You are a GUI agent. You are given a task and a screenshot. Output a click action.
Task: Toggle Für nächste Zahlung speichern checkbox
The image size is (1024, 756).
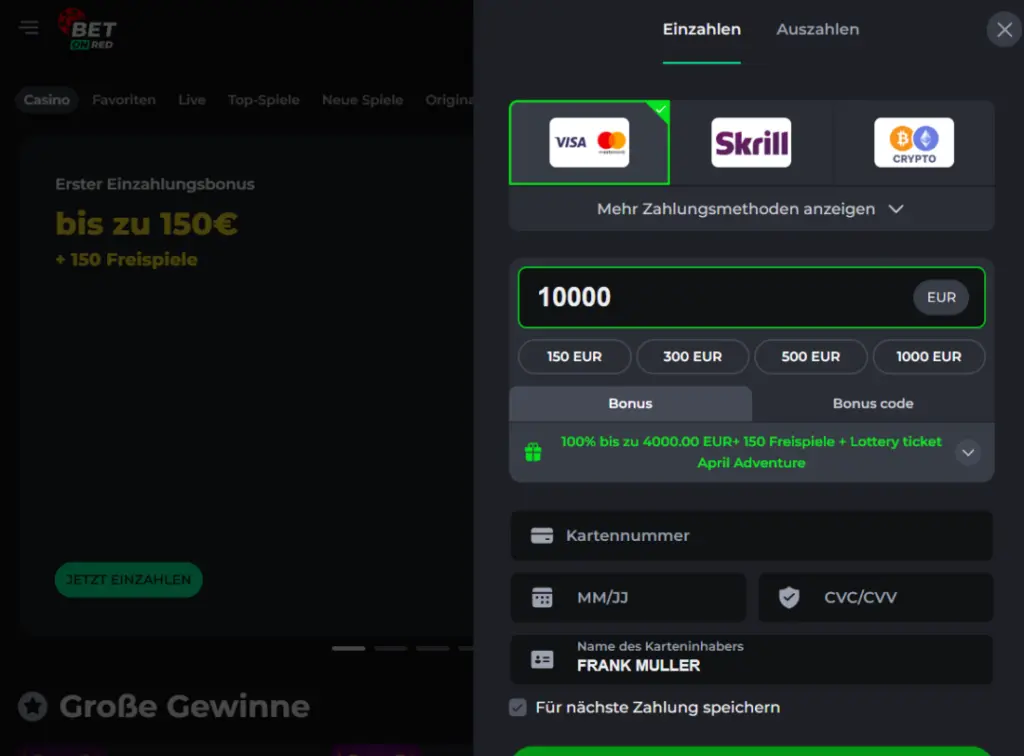tap(518, 708)
